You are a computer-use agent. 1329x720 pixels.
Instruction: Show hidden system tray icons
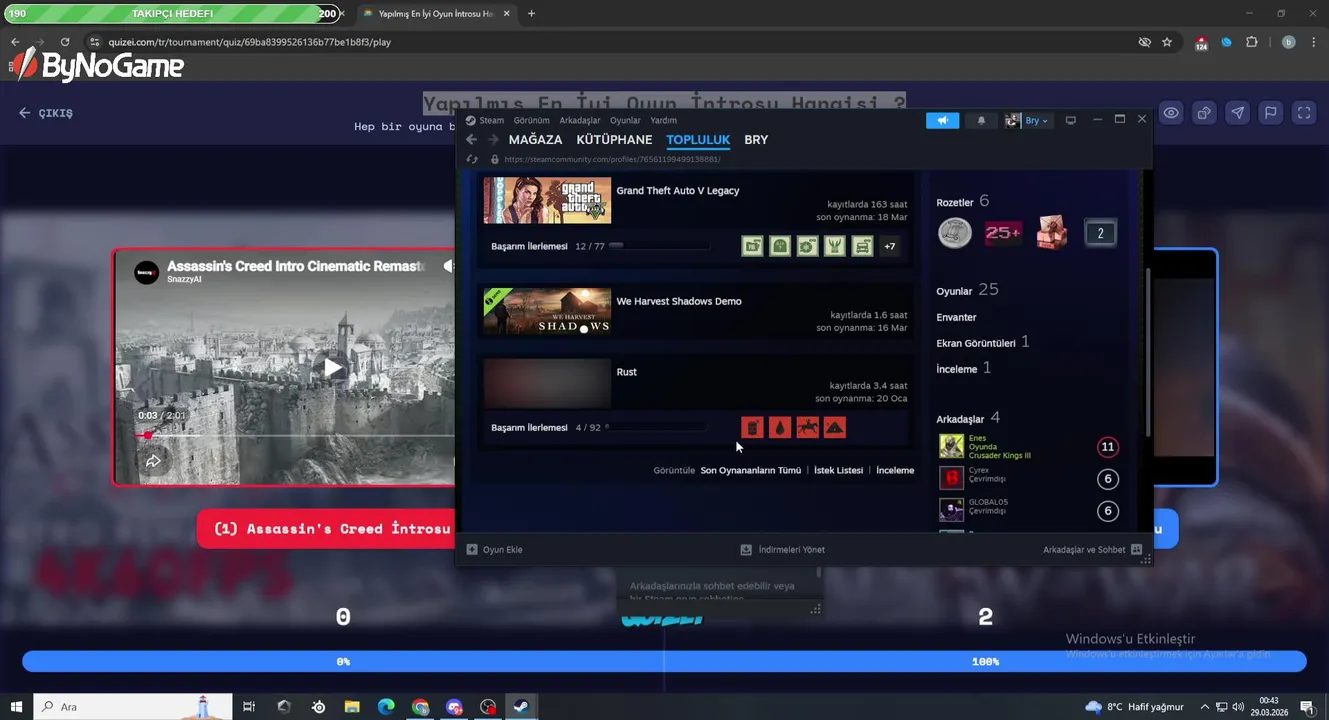[1204, 707]
